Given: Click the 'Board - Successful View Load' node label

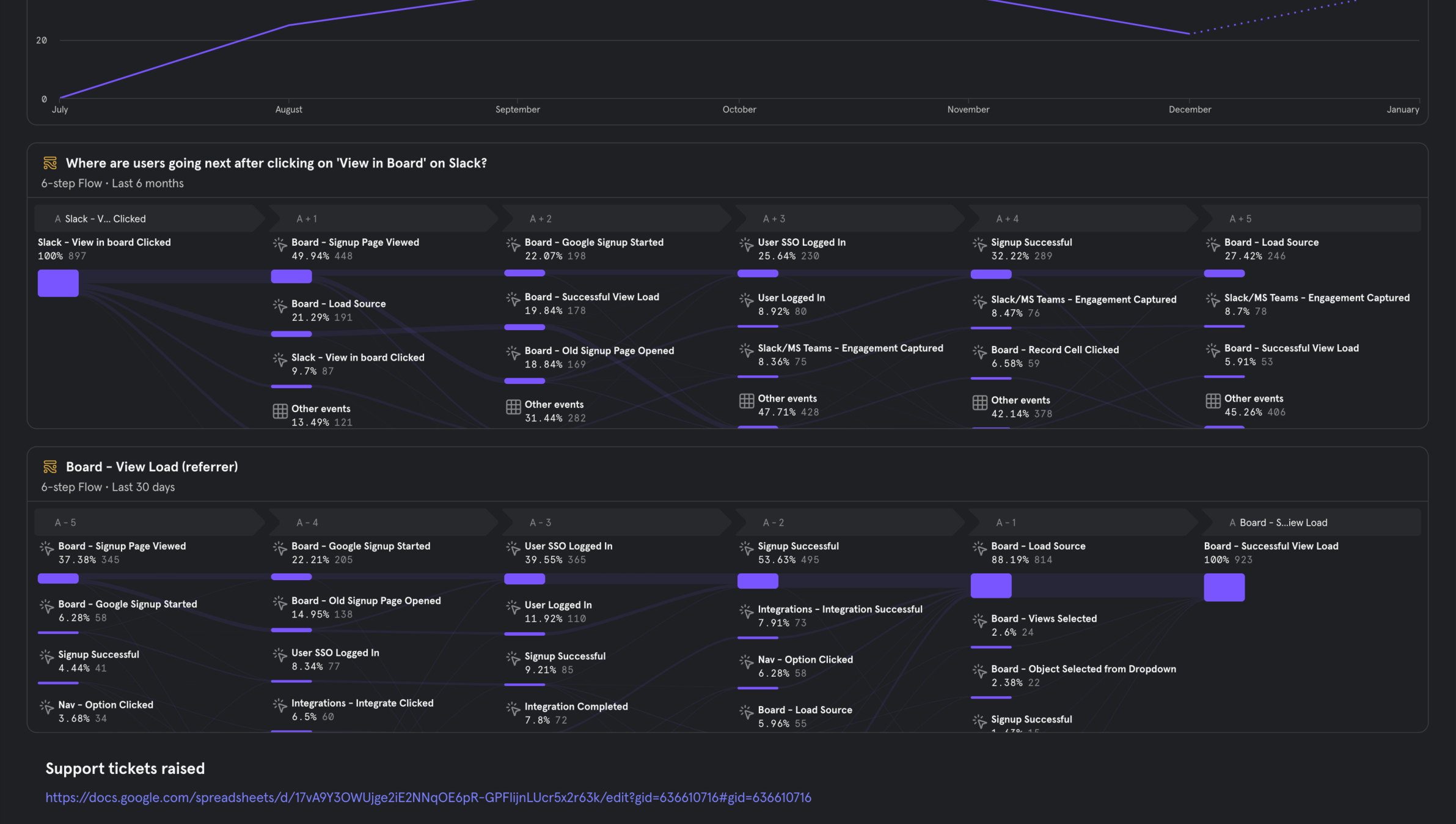Looking at the screenshot, I should pyautogui.click(x=1272, y=546).
